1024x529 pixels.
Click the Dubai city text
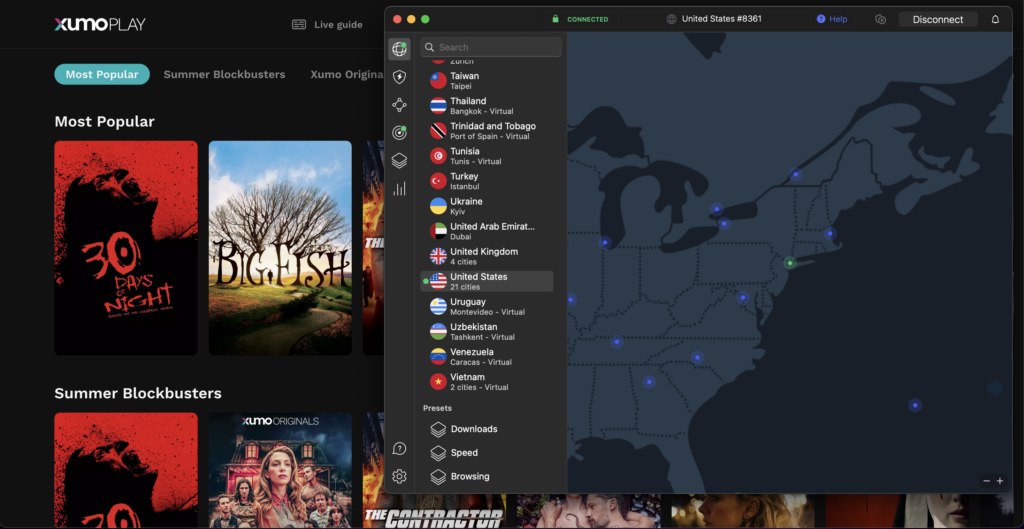tap(460, 237)
